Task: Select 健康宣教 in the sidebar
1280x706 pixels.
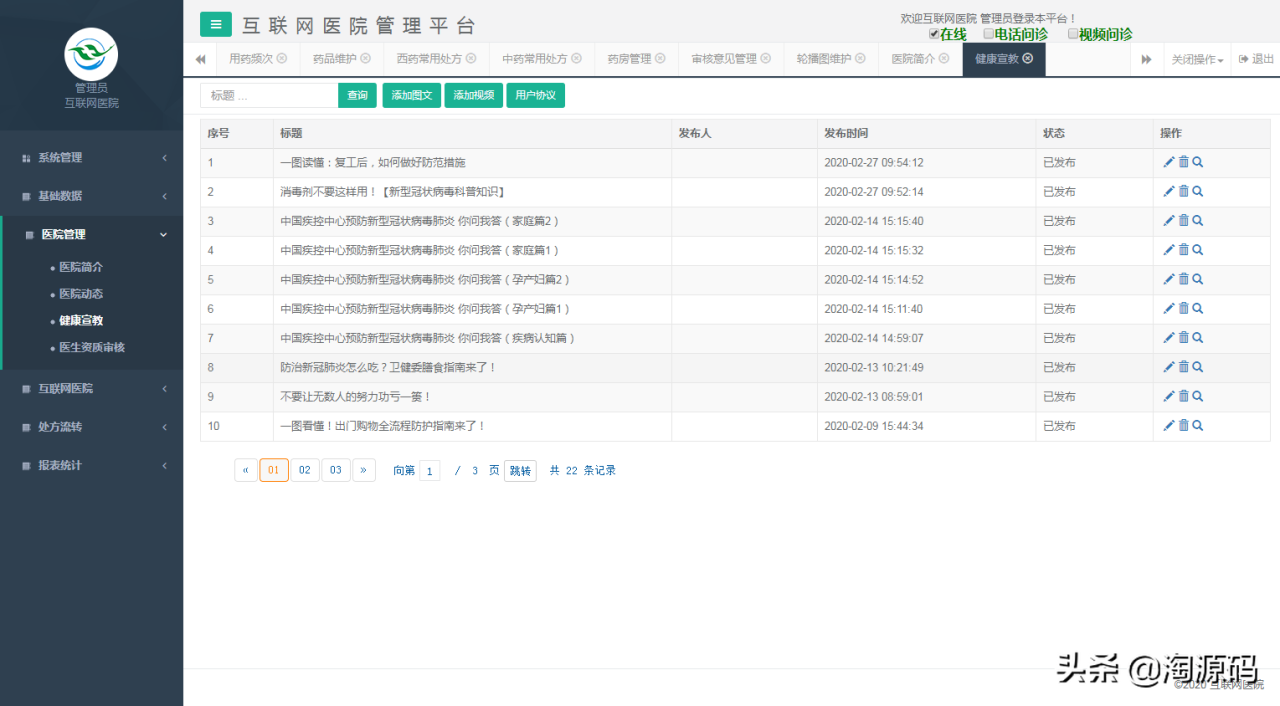Action: coord(81,321)
